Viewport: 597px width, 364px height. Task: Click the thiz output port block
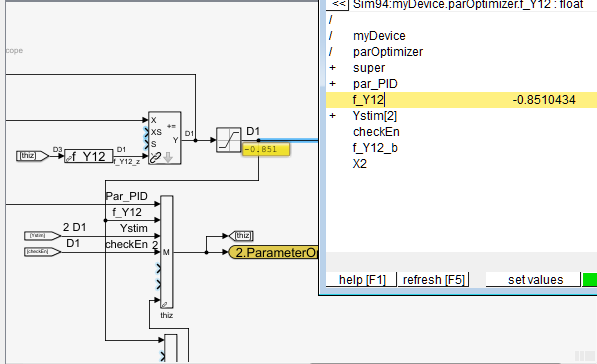point(241,236)
